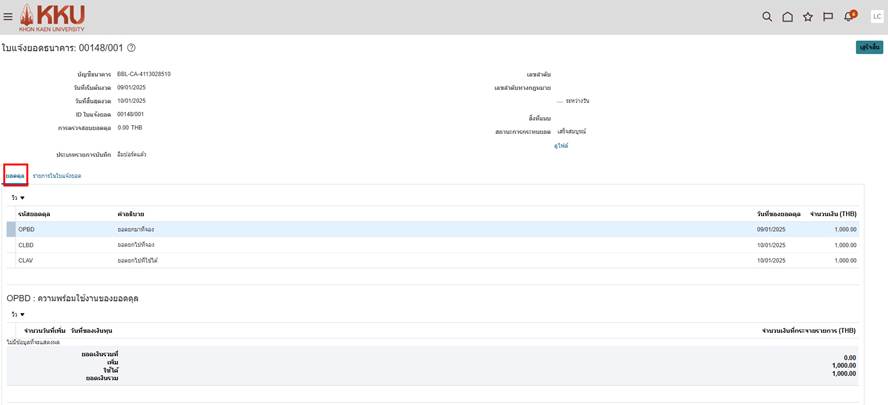Viewport: 888px width, 405px height.
Task: Open the LC user account menu
Action: pos(877,17)
